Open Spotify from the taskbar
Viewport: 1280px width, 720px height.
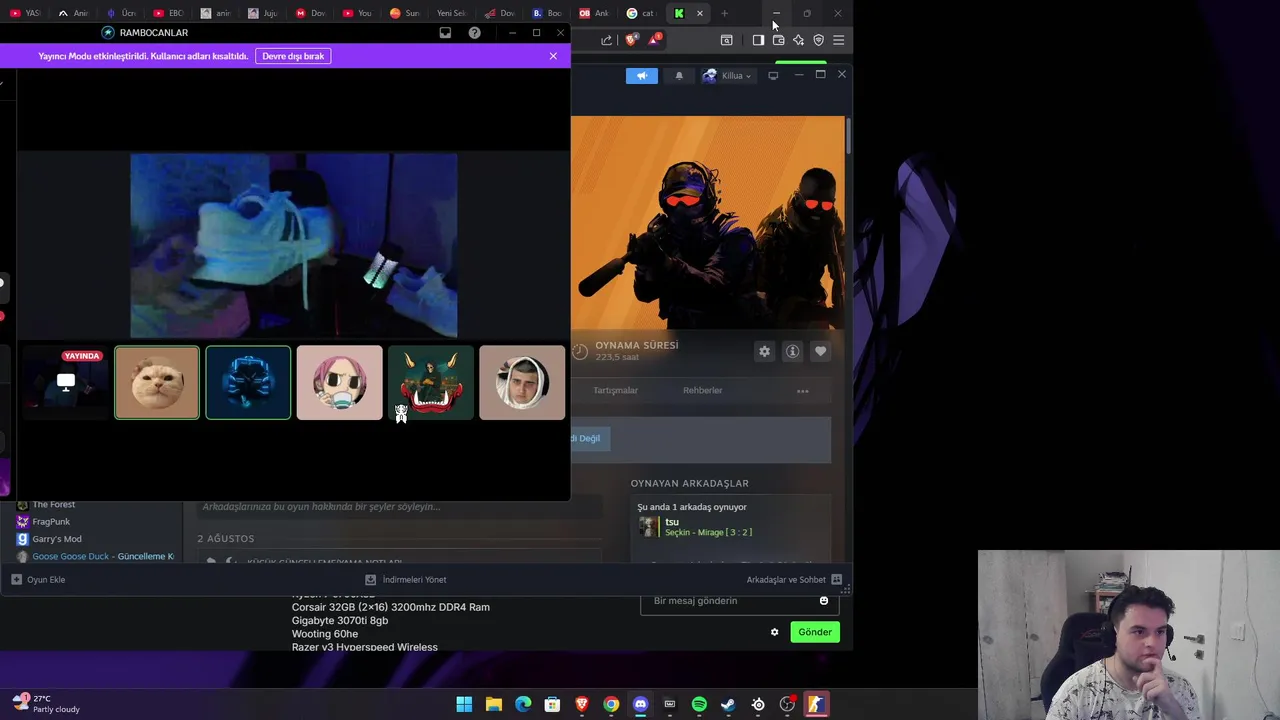tap(699, 704)
